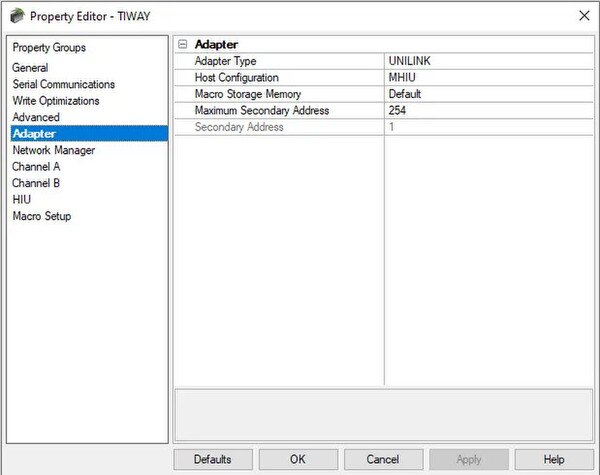600x475 pixels.
Task: Change the Adapter Type value UNILINK
Action: (x=489, y=61)
